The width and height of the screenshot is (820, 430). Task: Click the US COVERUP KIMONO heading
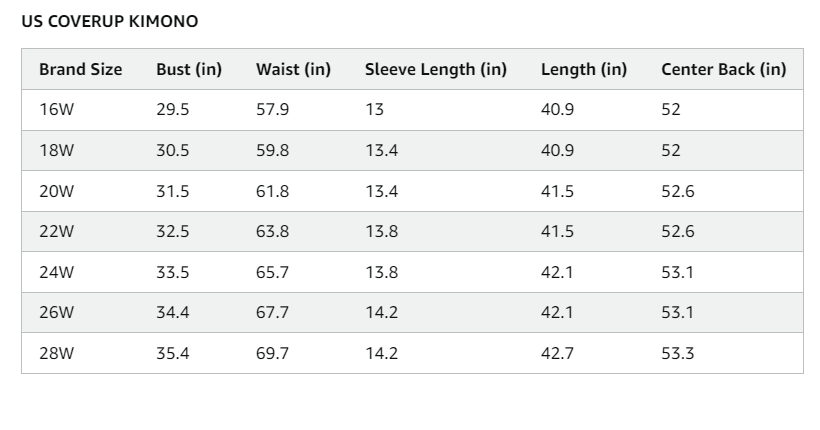click(110, 21)
